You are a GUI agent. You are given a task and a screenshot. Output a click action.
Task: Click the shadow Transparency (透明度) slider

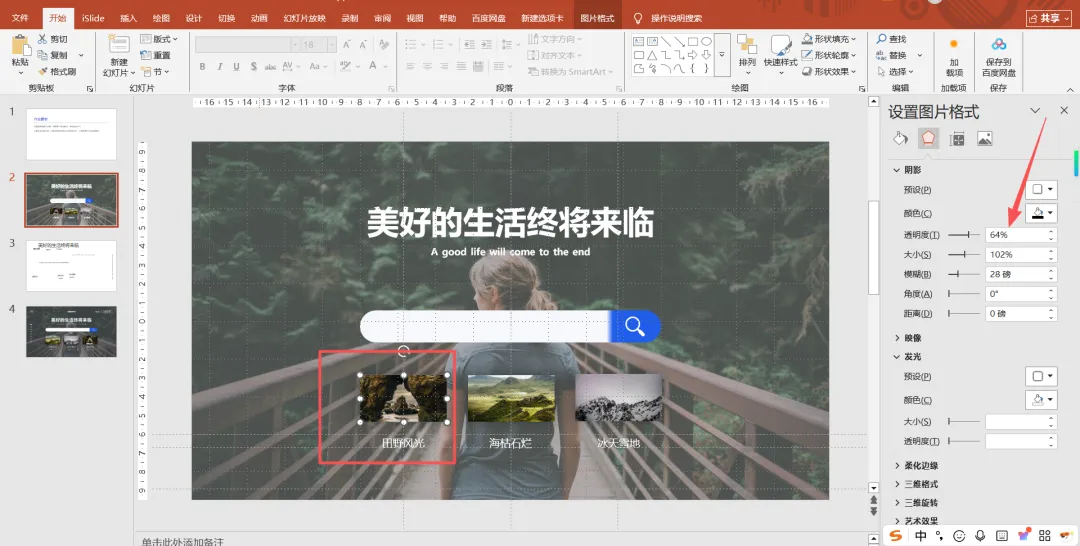pyautogui.click(x=964, y=235)
